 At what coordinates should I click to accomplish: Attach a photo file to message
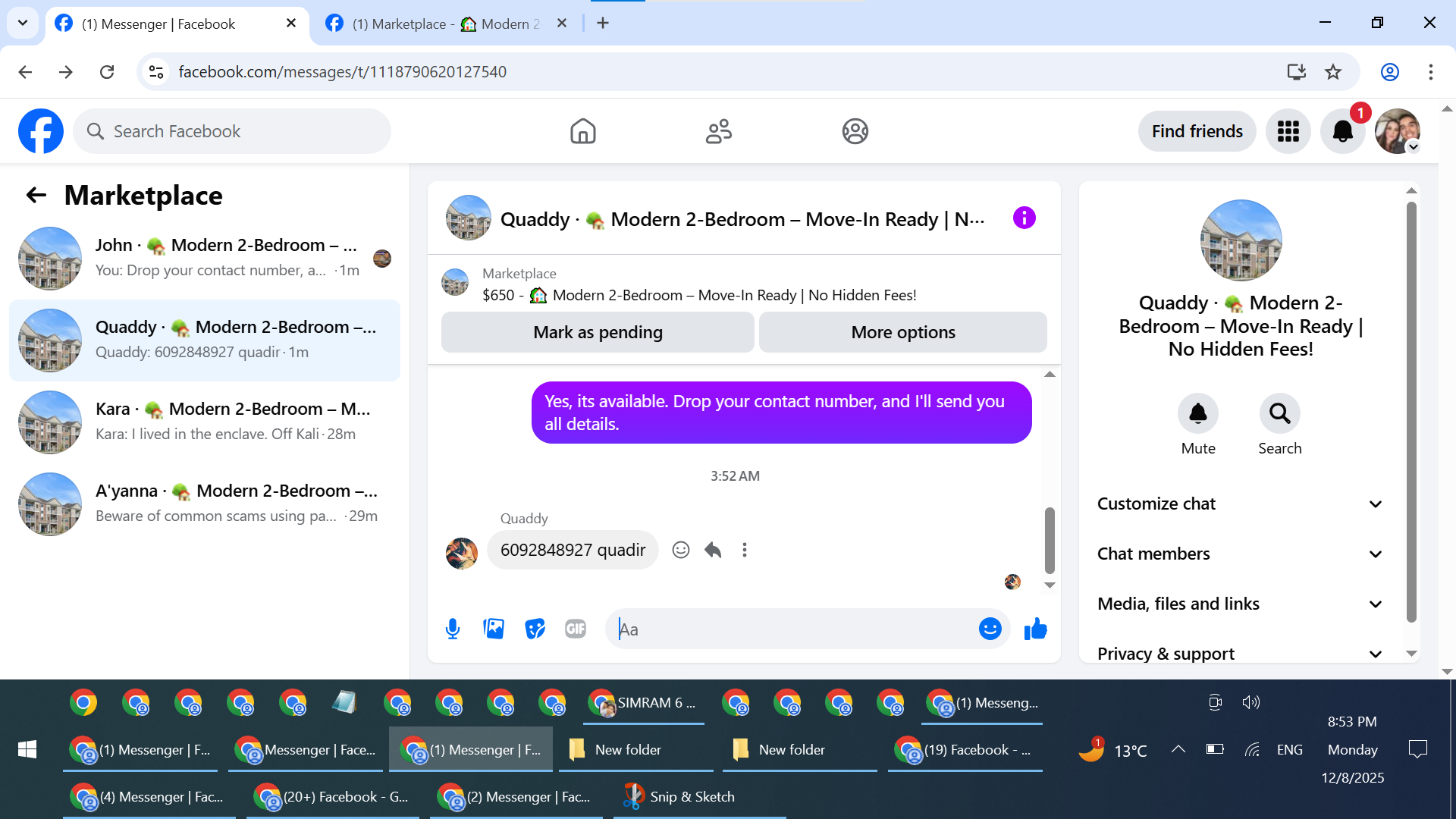point(494,629)
